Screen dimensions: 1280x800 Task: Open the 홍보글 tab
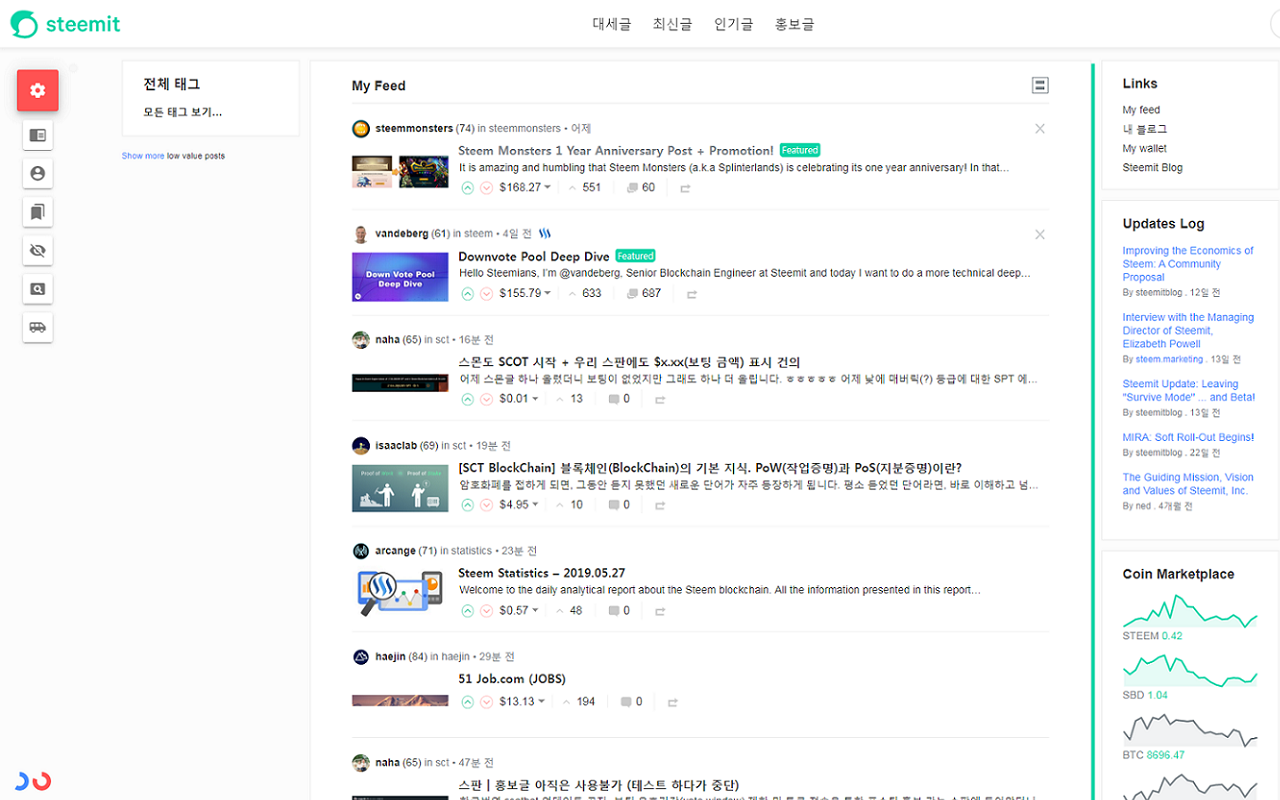point(795,24)
